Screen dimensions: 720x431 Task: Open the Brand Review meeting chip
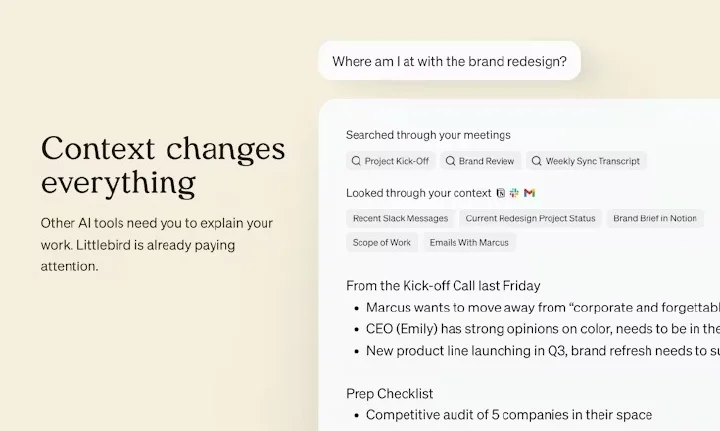pos(480,161)
